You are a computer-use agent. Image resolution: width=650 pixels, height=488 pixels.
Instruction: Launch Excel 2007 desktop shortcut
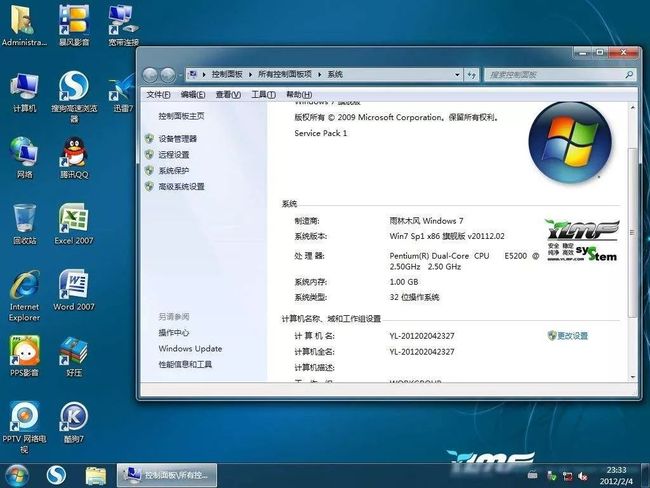coord(74,224)
